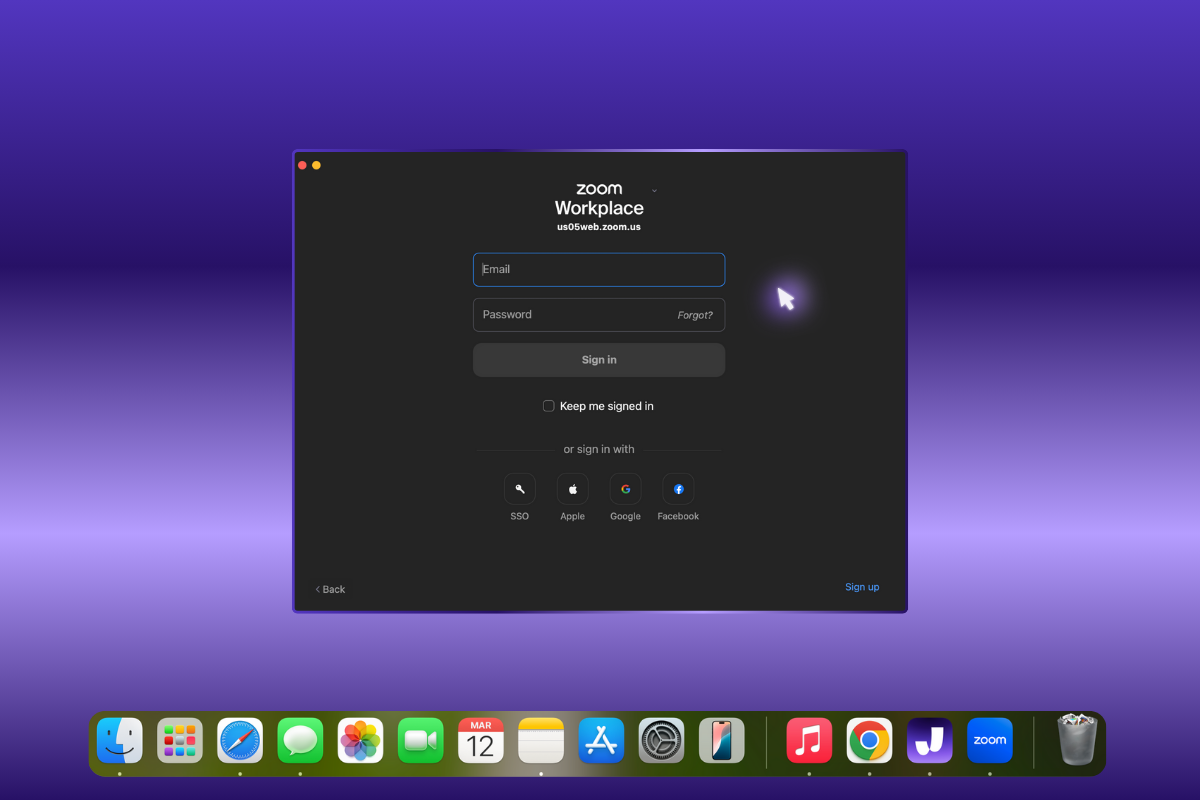The image size is (1200, 800).
Task: Tick the Keep me signed in checkbox
Action: [548, 406]
